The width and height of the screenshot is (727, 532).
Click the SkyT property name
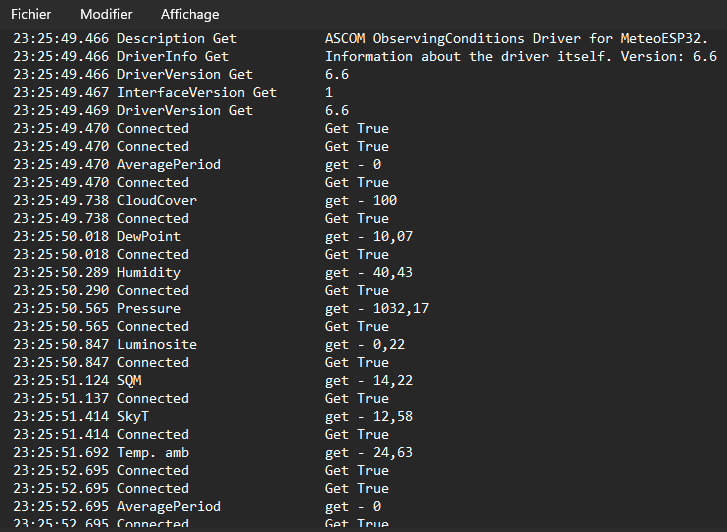coord(136,416)
